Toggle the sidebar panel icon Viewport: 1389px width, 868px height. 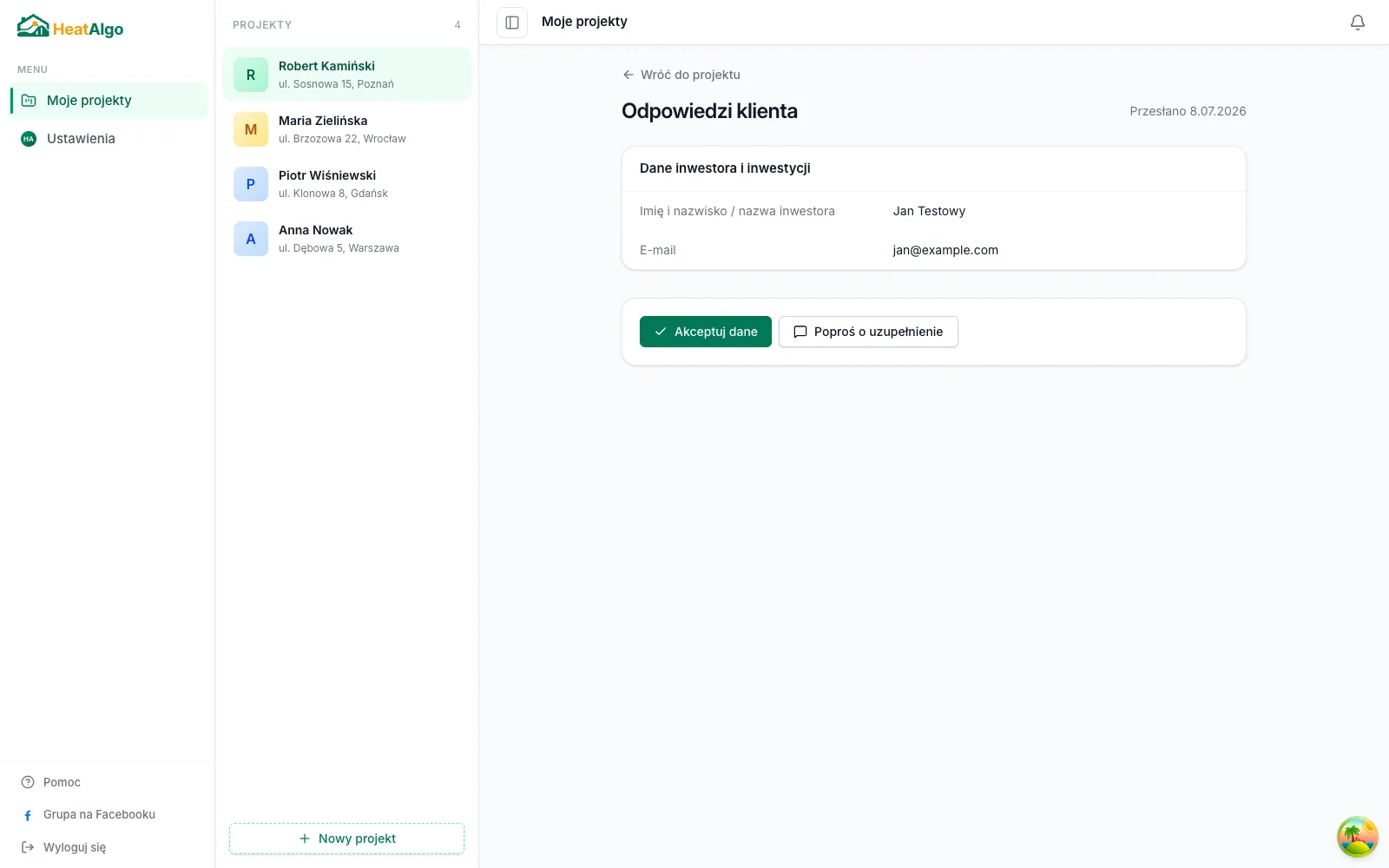pyautogui.click(x=512, y=23)
